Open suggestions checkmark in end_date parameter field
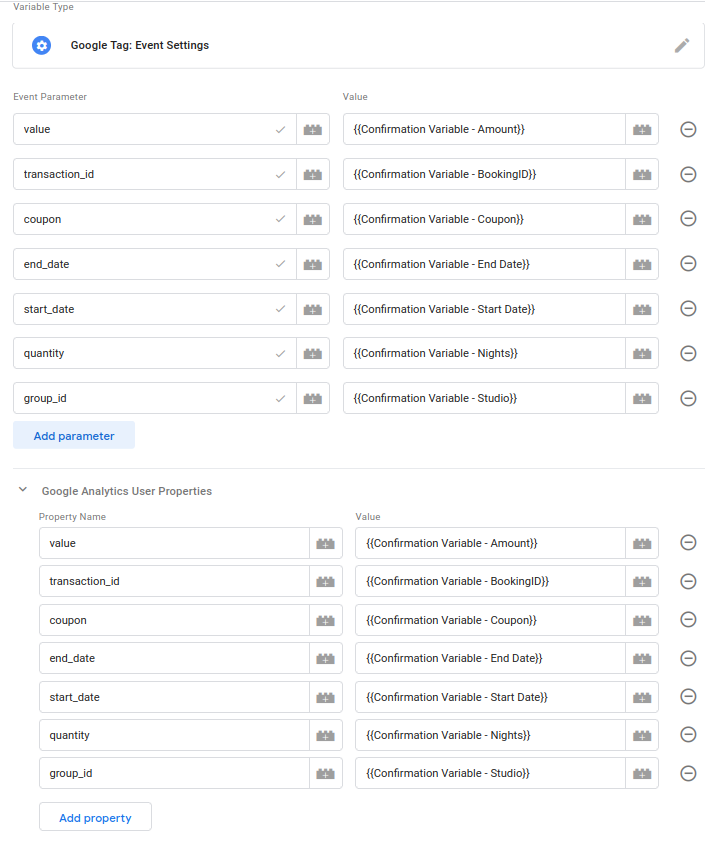Screen dimensions: 705x844 pos(280,264)
